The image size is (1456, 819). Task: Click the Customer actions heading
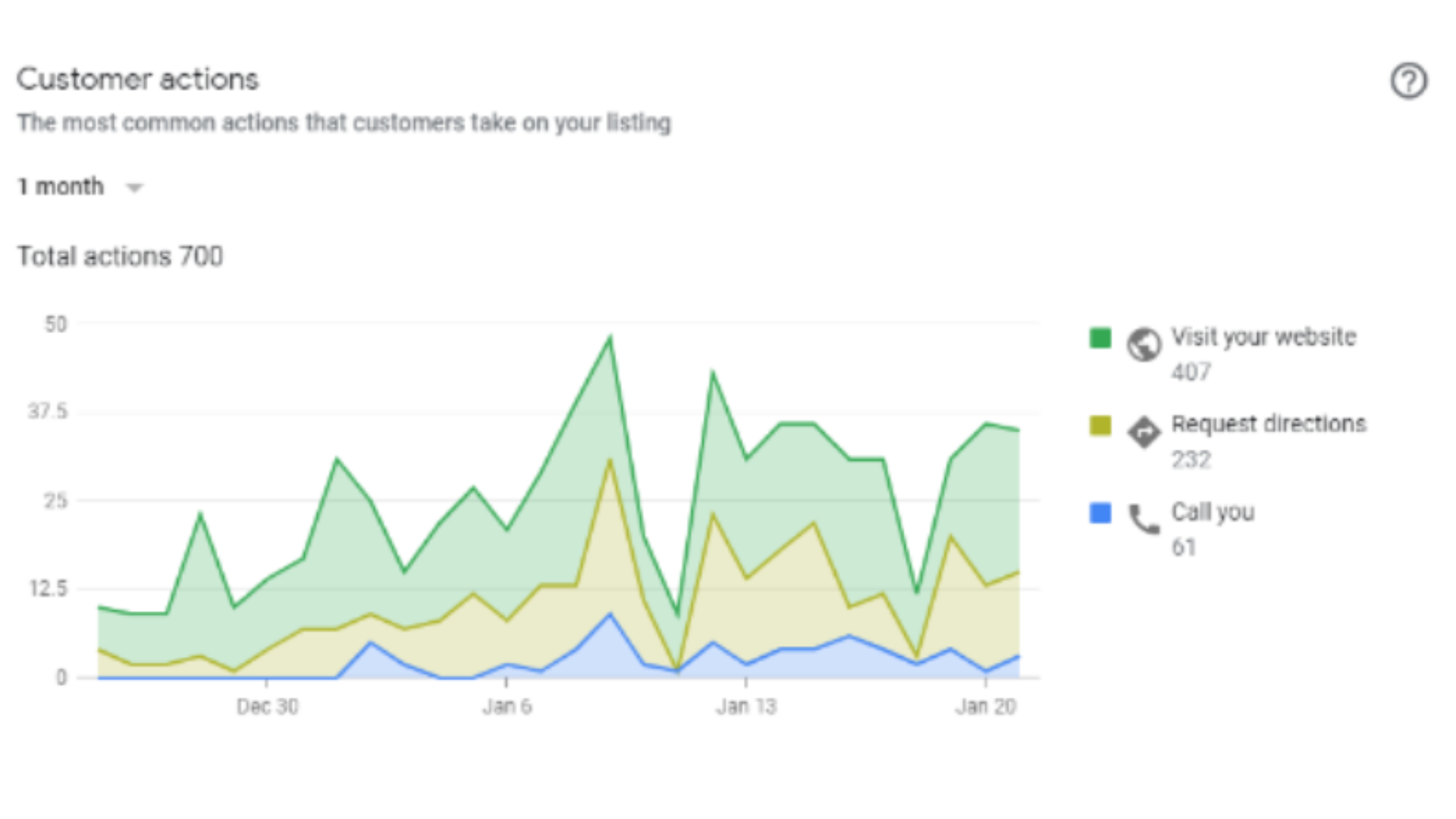[137, 80]
